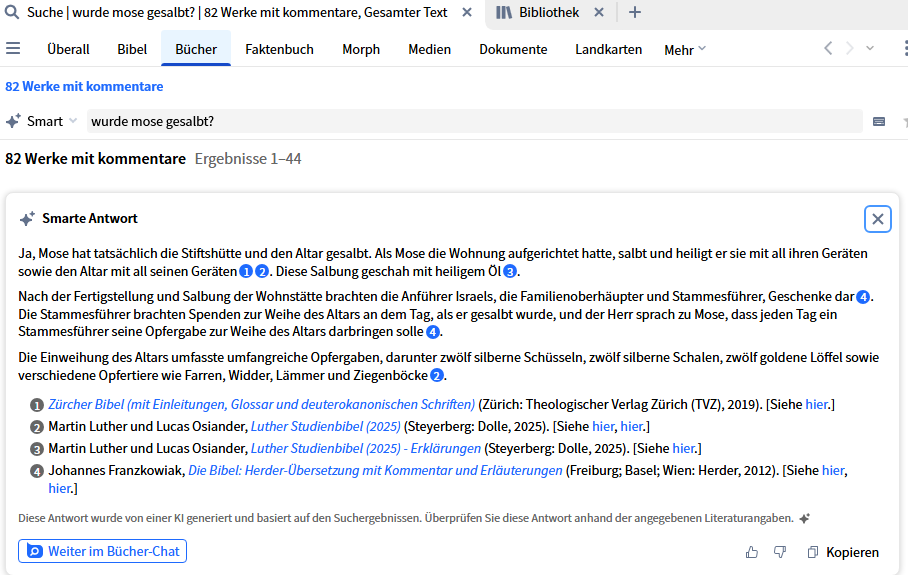Viewport: 908px width, 575px height.
Task: Click citation marker 2 after Ziegenböcke
Action: (x=437, y=376)
